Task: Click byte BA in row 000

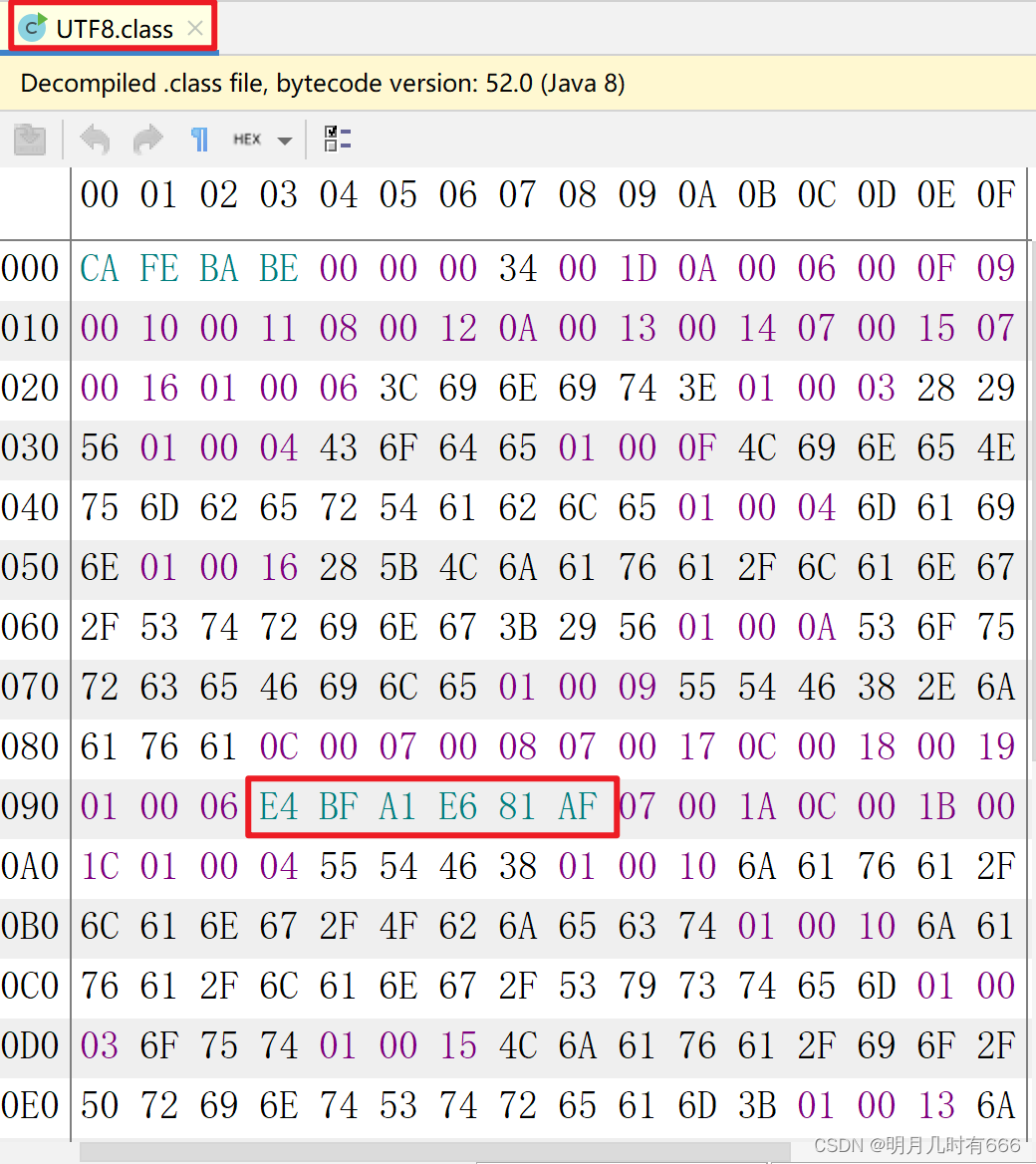Action: [219, 269]
